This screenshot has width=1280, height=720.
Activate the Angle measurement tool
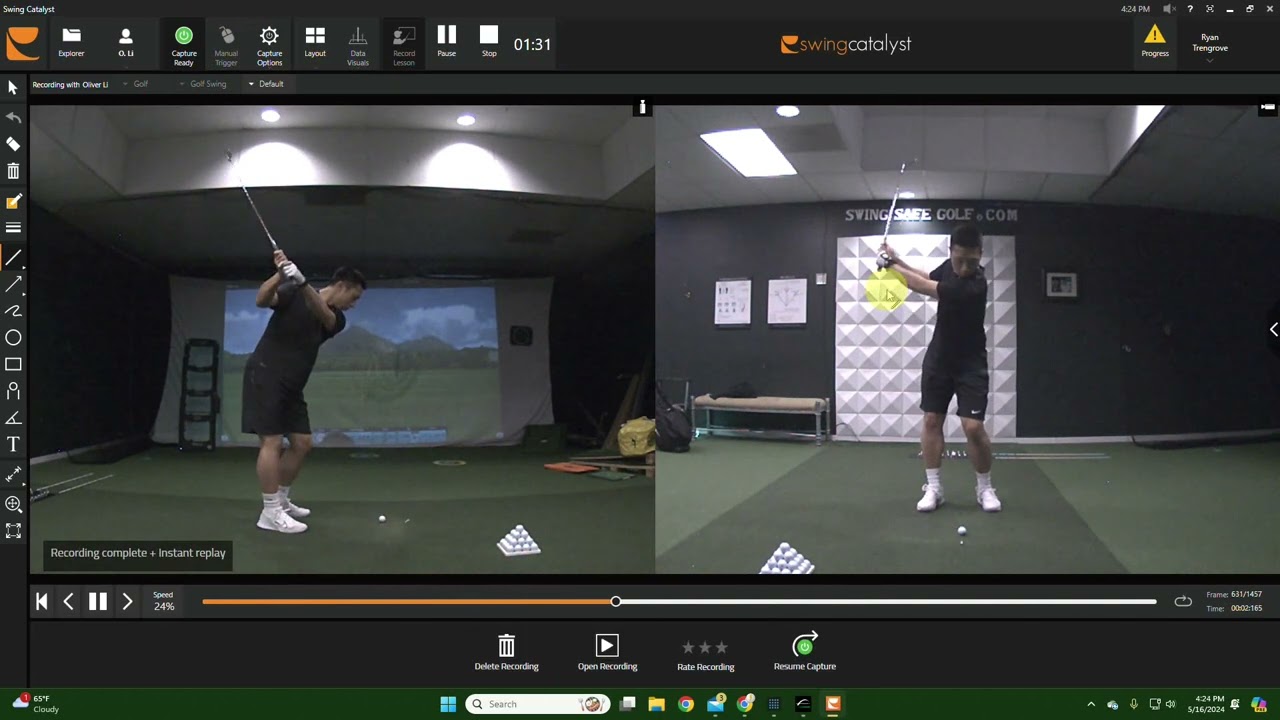coord(13,418)
